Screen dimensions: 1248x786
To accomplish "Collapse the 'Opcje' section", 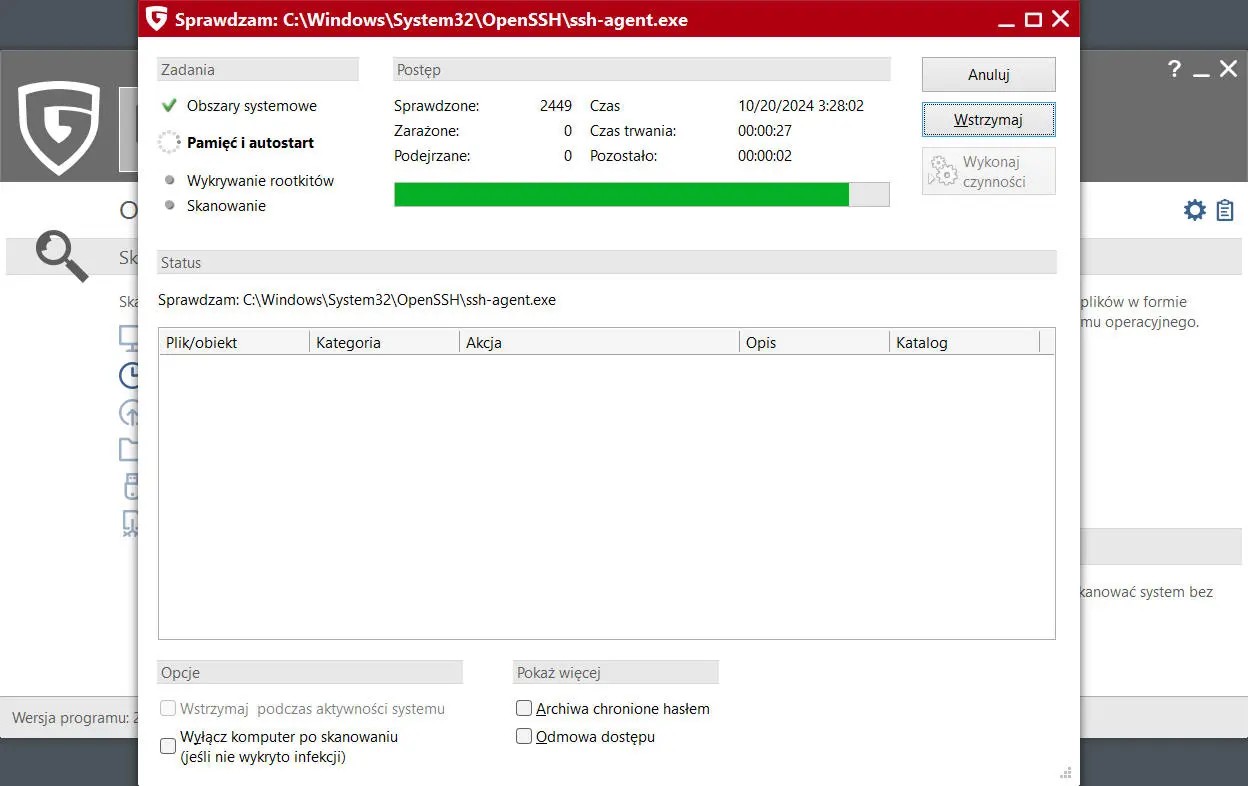I will (309, 671).
